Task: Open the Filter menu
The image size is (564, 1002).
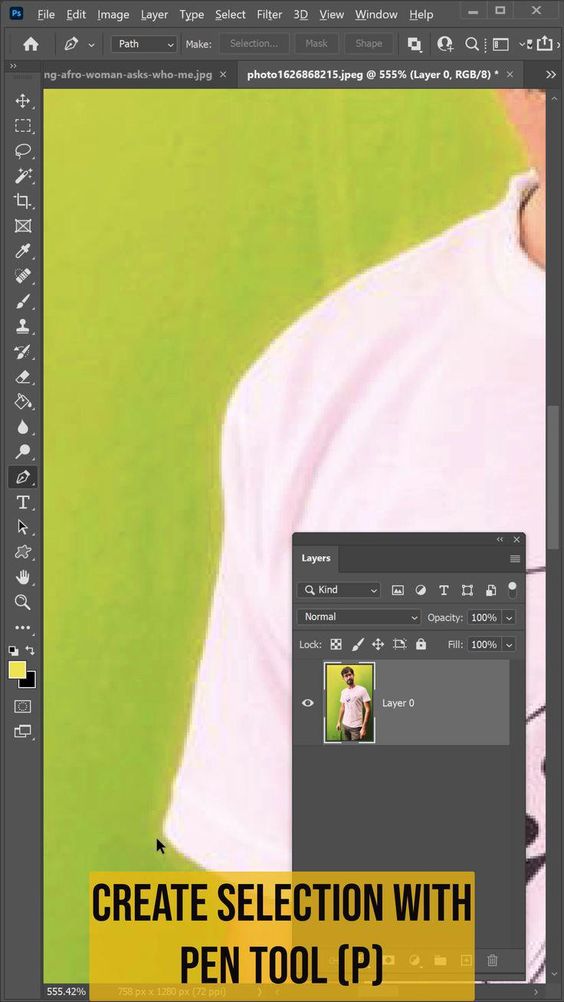Action: pyautogui.click(x=271, y=14)
